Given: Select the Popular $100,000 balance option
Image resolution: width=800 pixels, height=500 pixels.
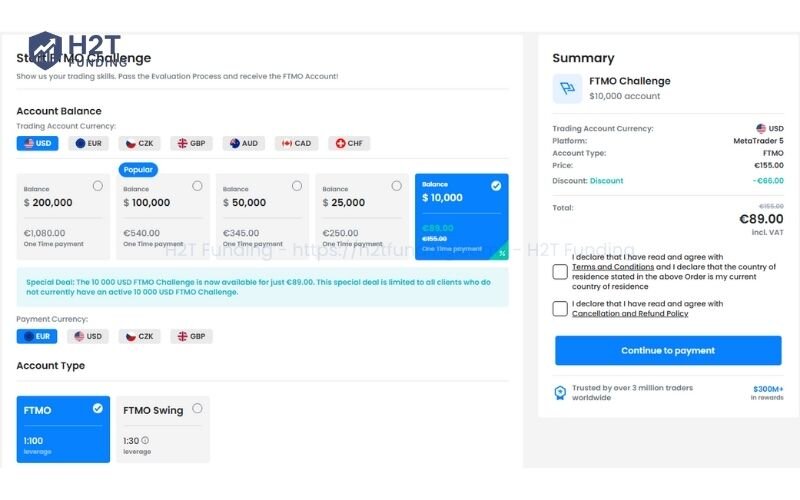Looking at the screenshot, I should coord(163,217).
